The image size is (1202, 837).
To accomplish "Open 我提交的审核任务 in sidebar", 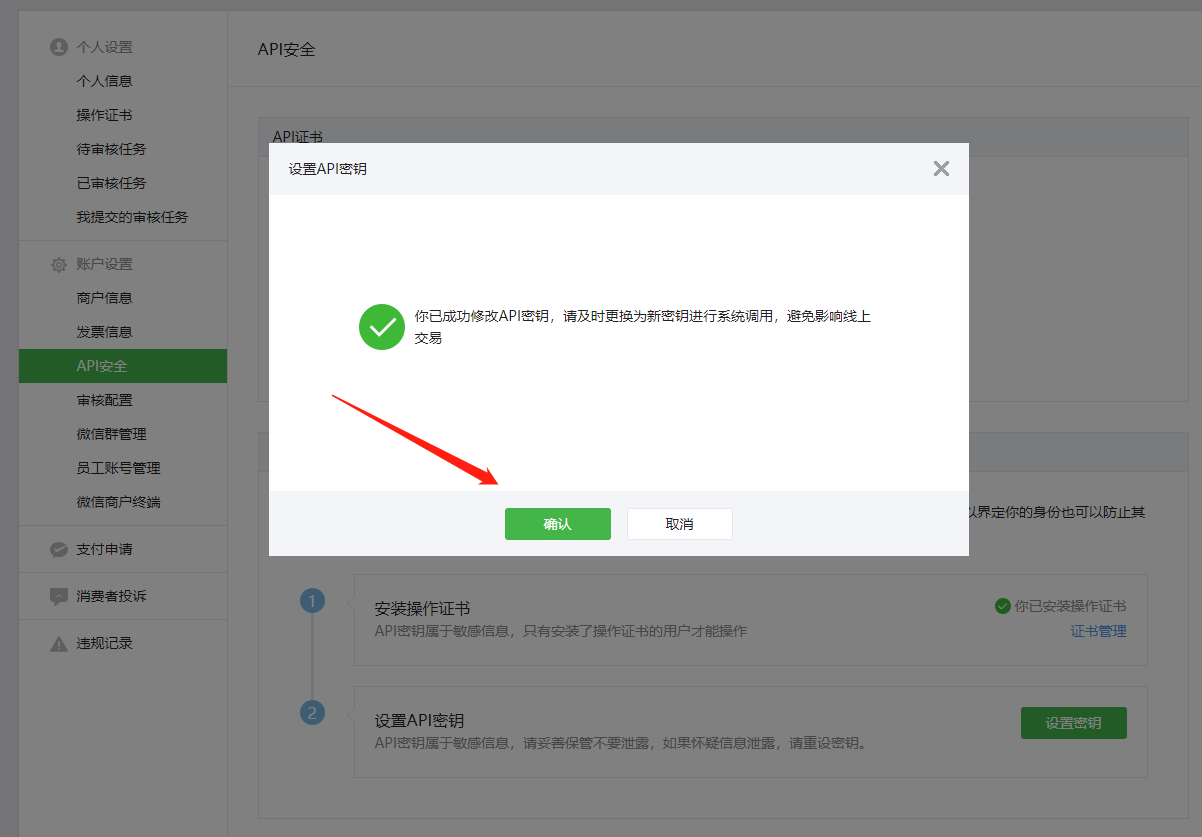I will click(x=133, y=217).
